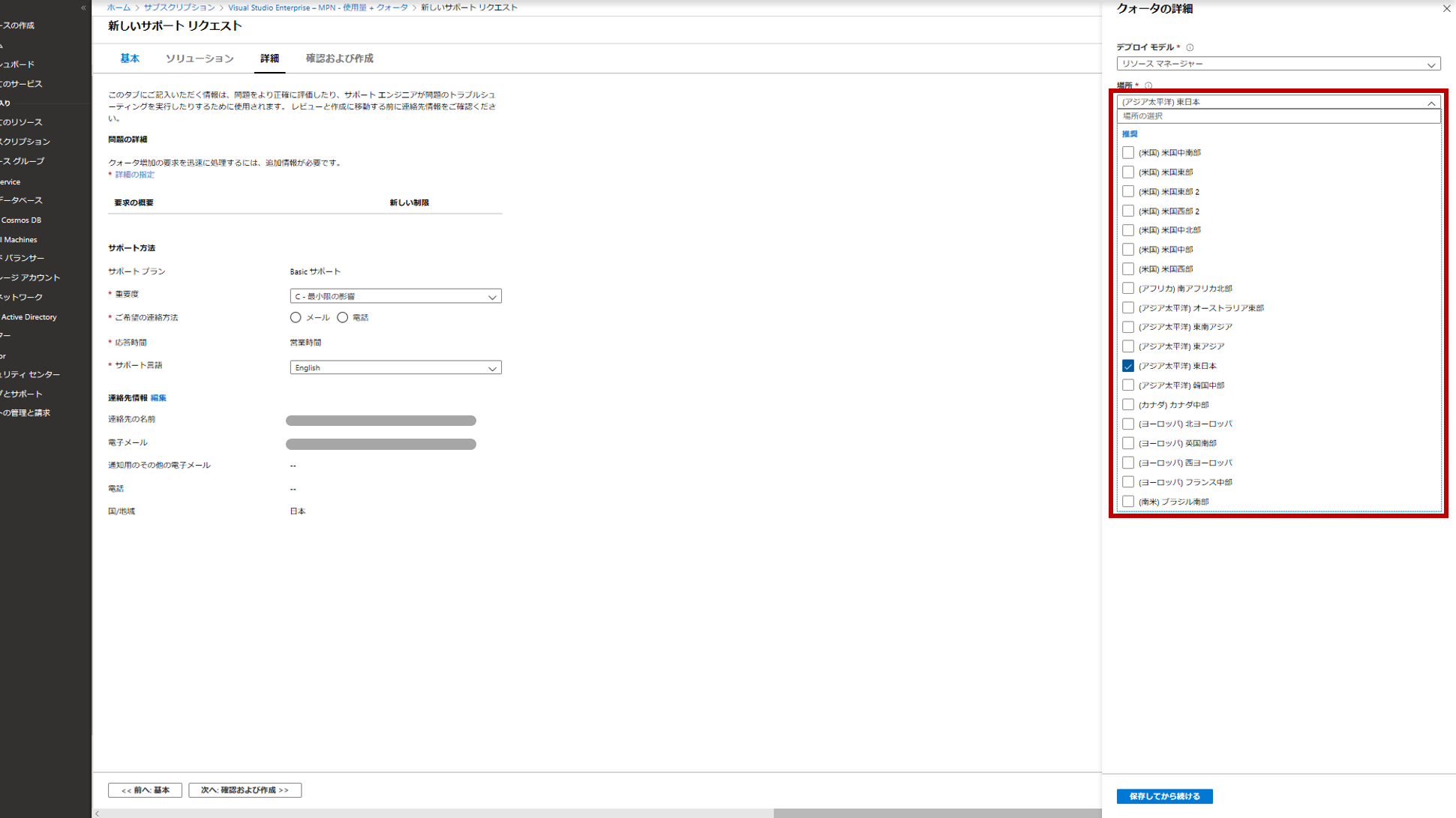Uncheck the (アジア太平洋) 東日本 checkbox
This screenshot has height=818, width=1456.
coord(1128,366)
